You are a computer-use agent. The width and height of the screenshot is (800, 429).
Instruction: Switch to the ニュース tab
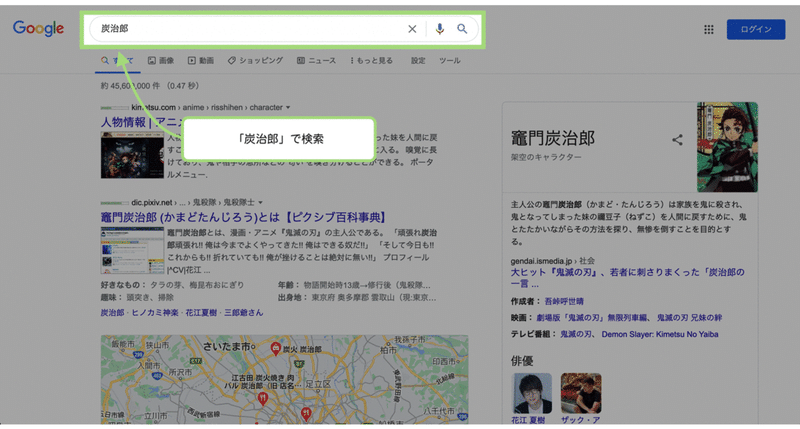tap(316, 61)
